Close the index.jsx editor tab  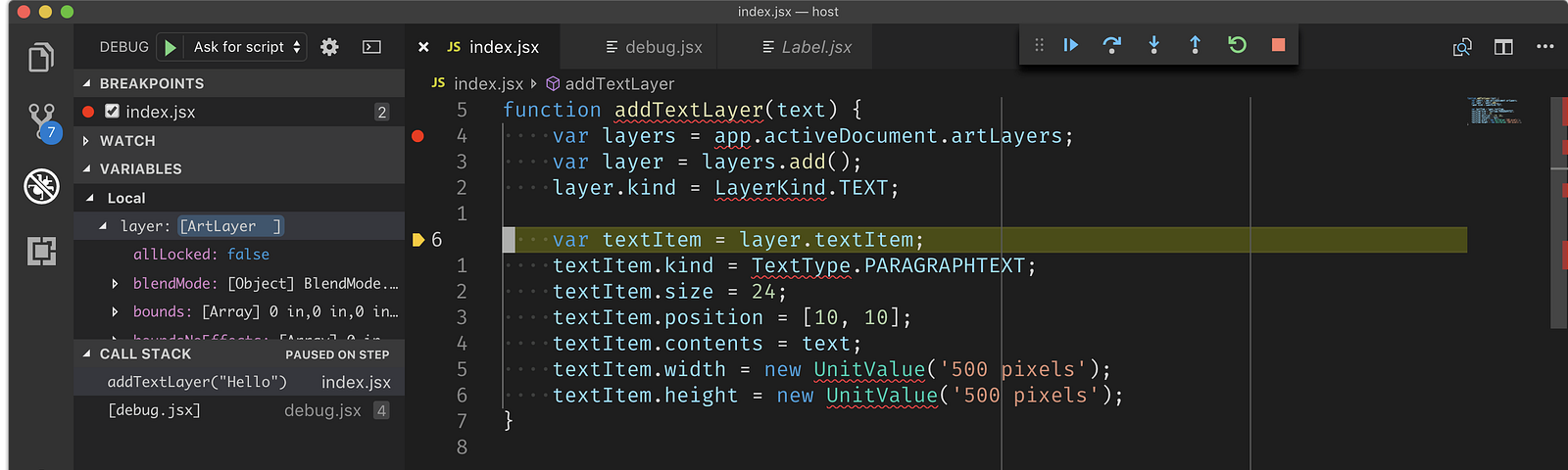click(423, 47)
